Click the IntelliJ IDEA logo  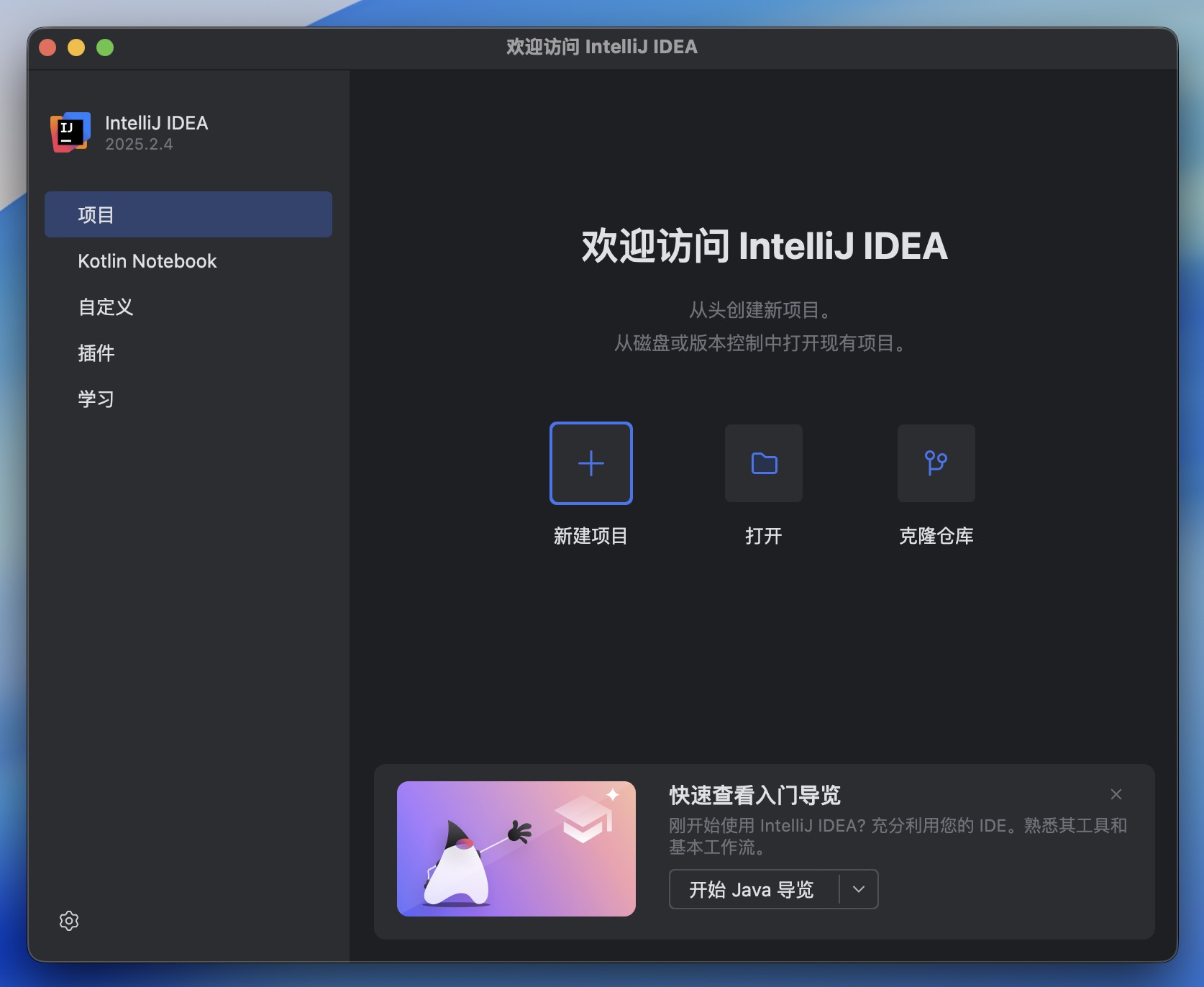click(70, 133)
